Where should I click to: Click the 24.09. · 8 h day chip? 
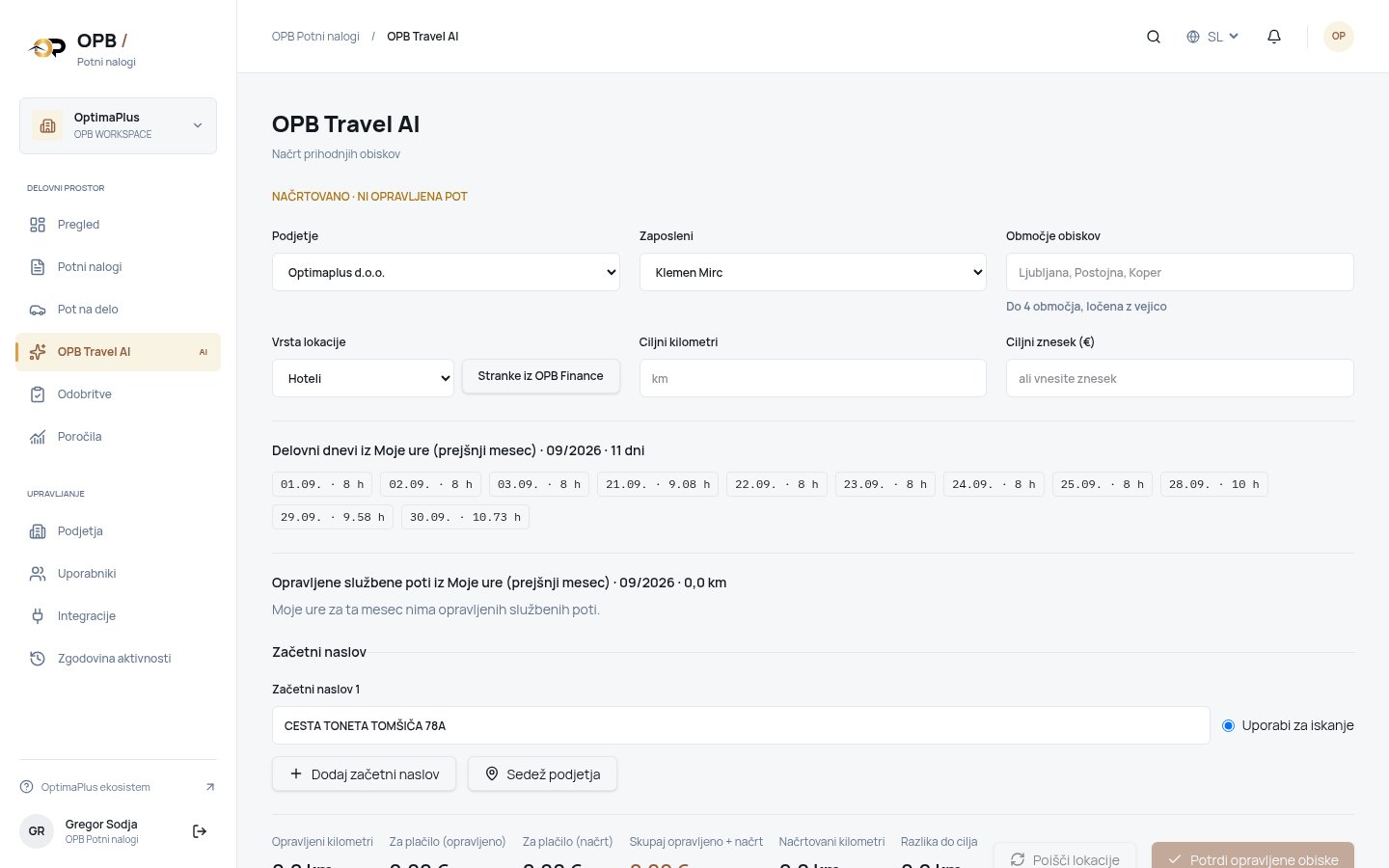pos(994,484)
